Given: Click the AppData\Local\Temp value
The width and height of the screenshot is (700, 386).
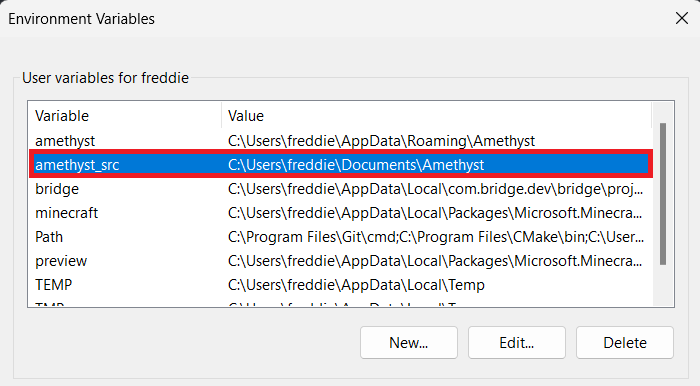Looking at the screenshot, I should coord(356,285).
